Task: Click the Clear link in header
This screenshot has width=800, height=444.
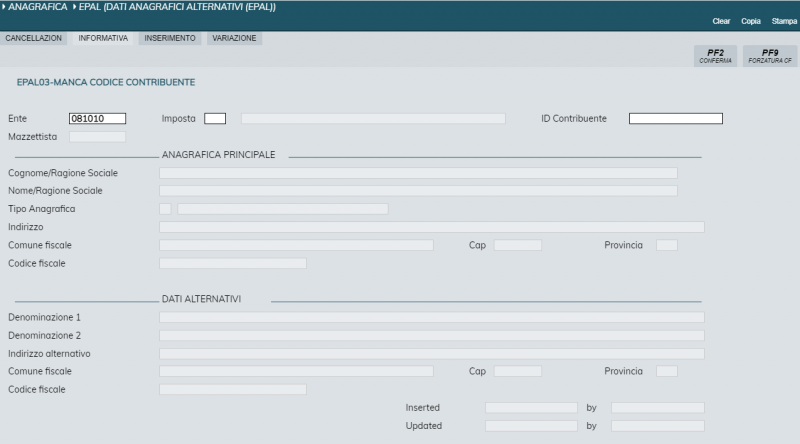Action: pos(720,21)
